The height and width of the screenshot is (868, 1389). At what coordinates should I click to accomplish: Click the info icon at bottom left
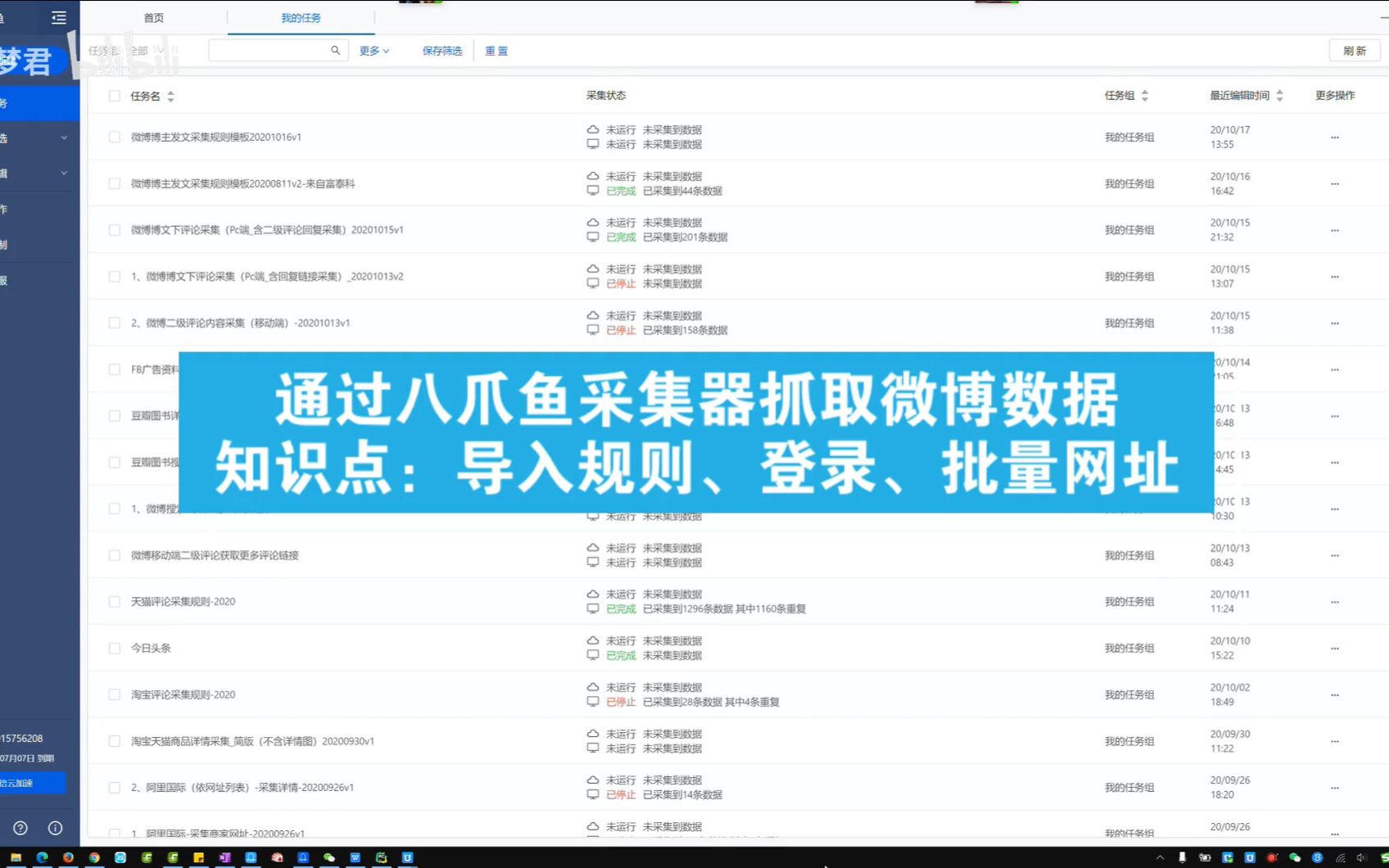point(55,828)
